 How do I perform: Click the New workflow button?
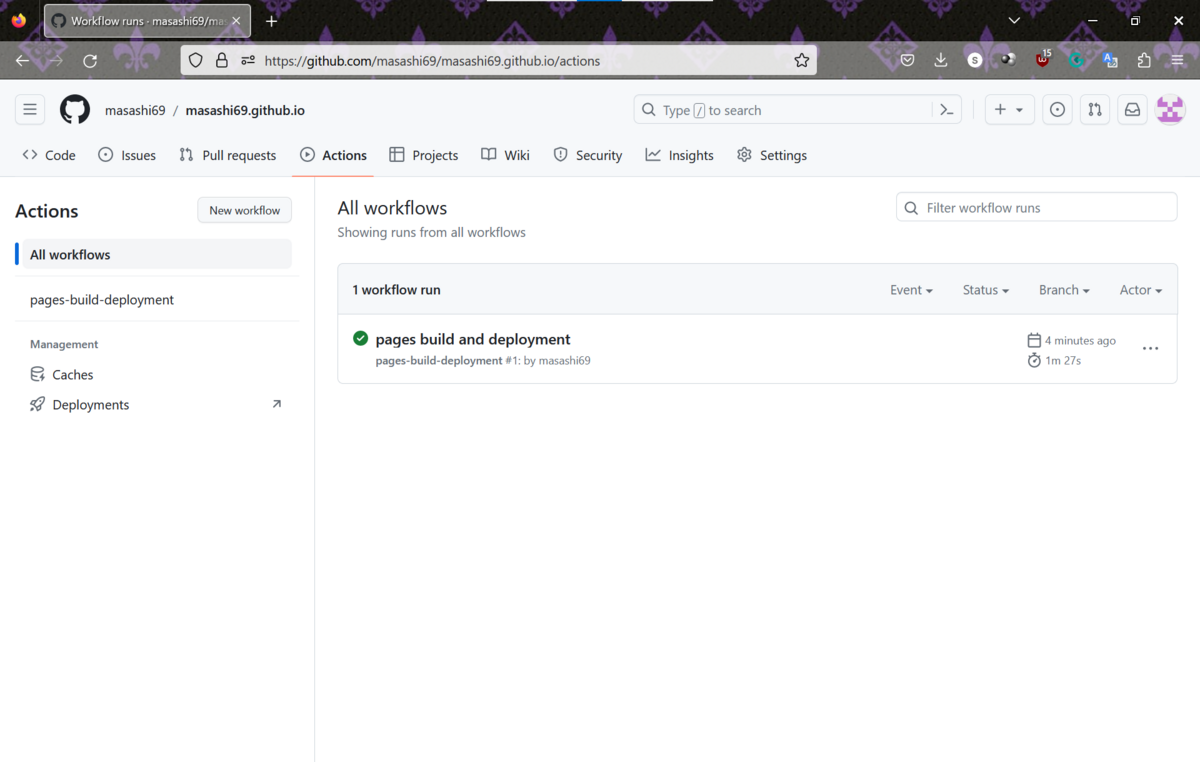(x=244, y=210)
